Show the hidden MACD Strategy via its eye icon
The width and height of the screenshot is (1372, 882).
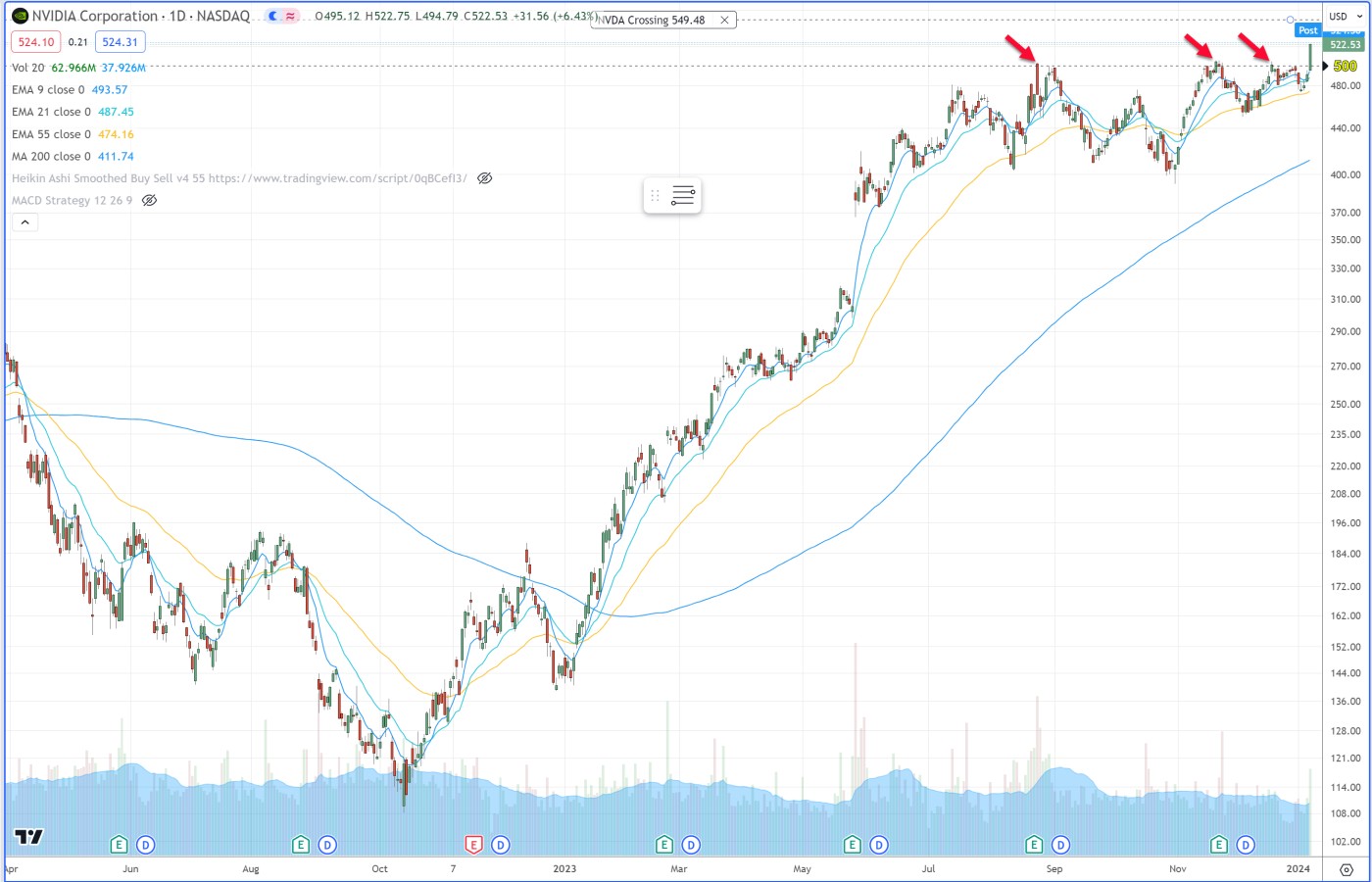pyautogui.click(x=149, y=200)
